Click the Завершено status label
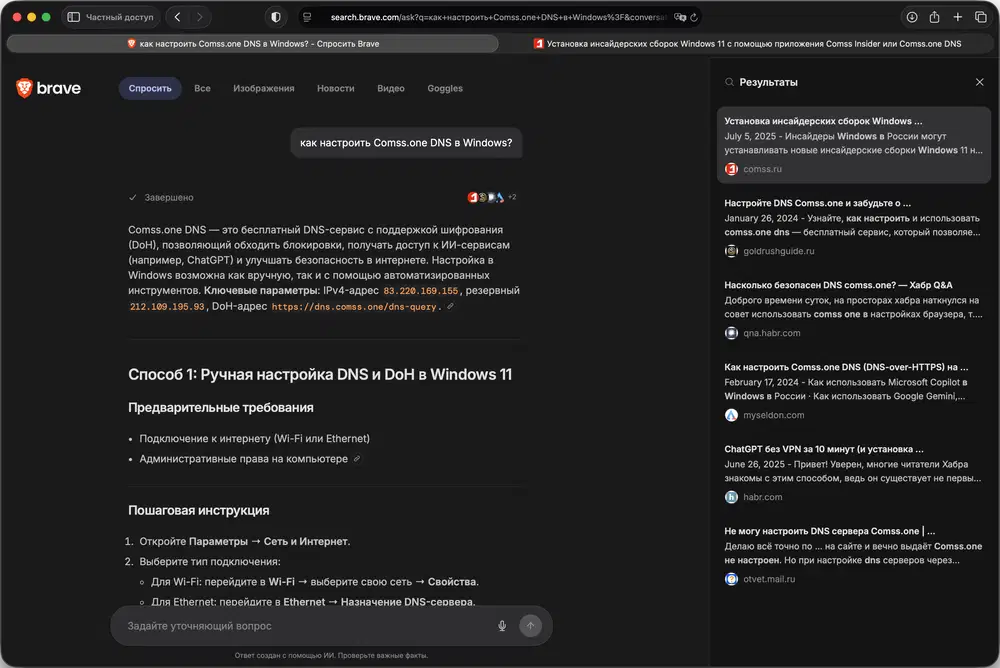Screen dimensions: 1000x668 pos(168,197)
